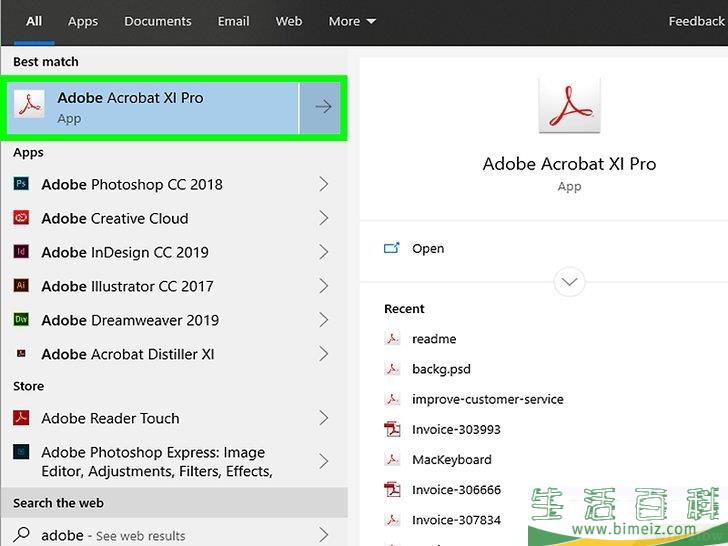
Task: Switch to the Email tab
Action: [234, 21]
